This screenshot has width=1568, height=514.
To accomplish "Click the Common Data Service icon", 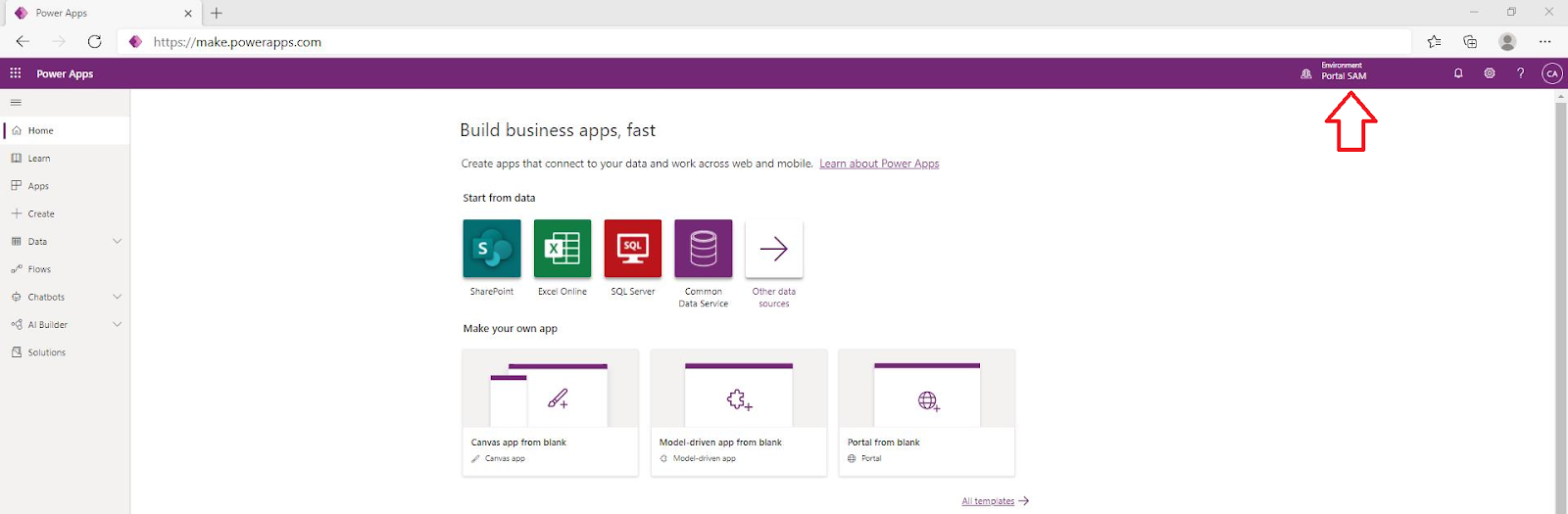I will coord(704,249).
